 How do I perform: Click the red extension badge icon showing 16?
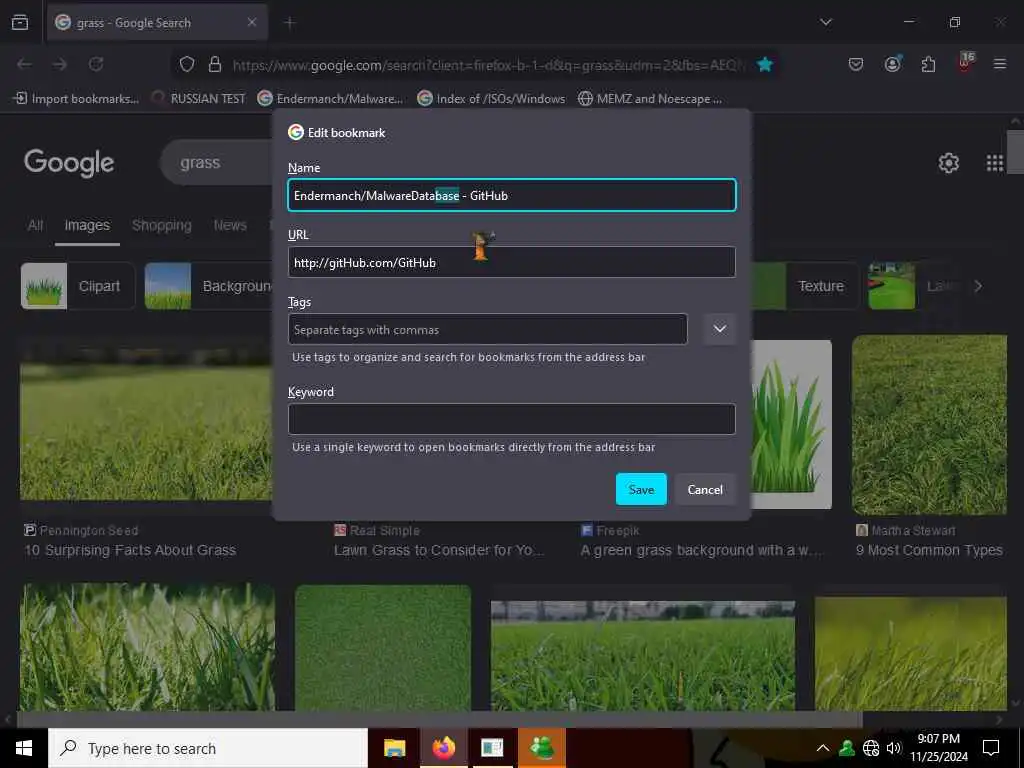965,63
